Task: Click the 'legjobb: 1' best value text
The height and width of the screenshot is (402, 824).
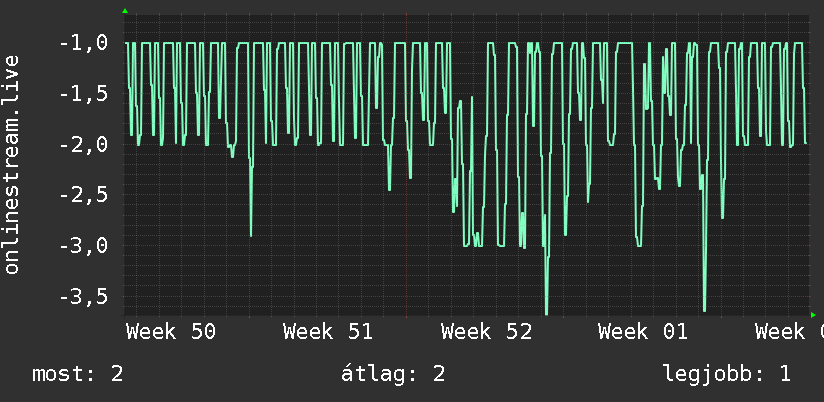Action: (727, 374)
